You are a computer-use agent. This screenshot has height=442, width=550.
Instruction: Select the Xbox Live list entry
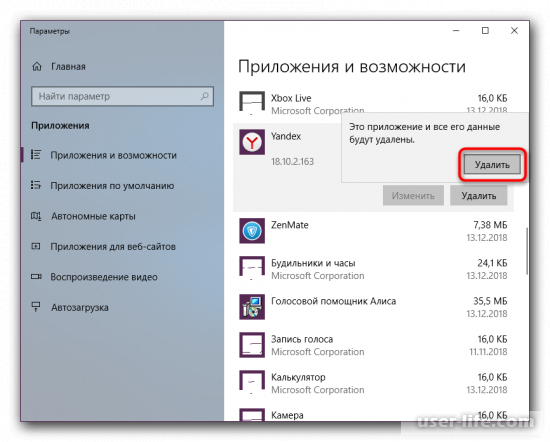tap(374, 104)
